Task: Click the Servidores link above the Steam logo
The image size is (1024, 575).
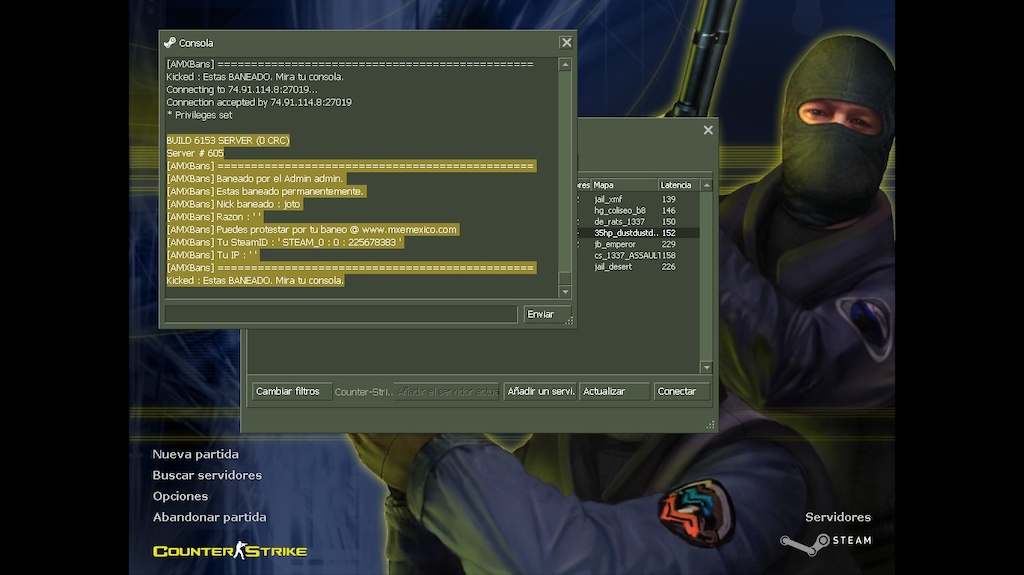Action: coord(838,517)
